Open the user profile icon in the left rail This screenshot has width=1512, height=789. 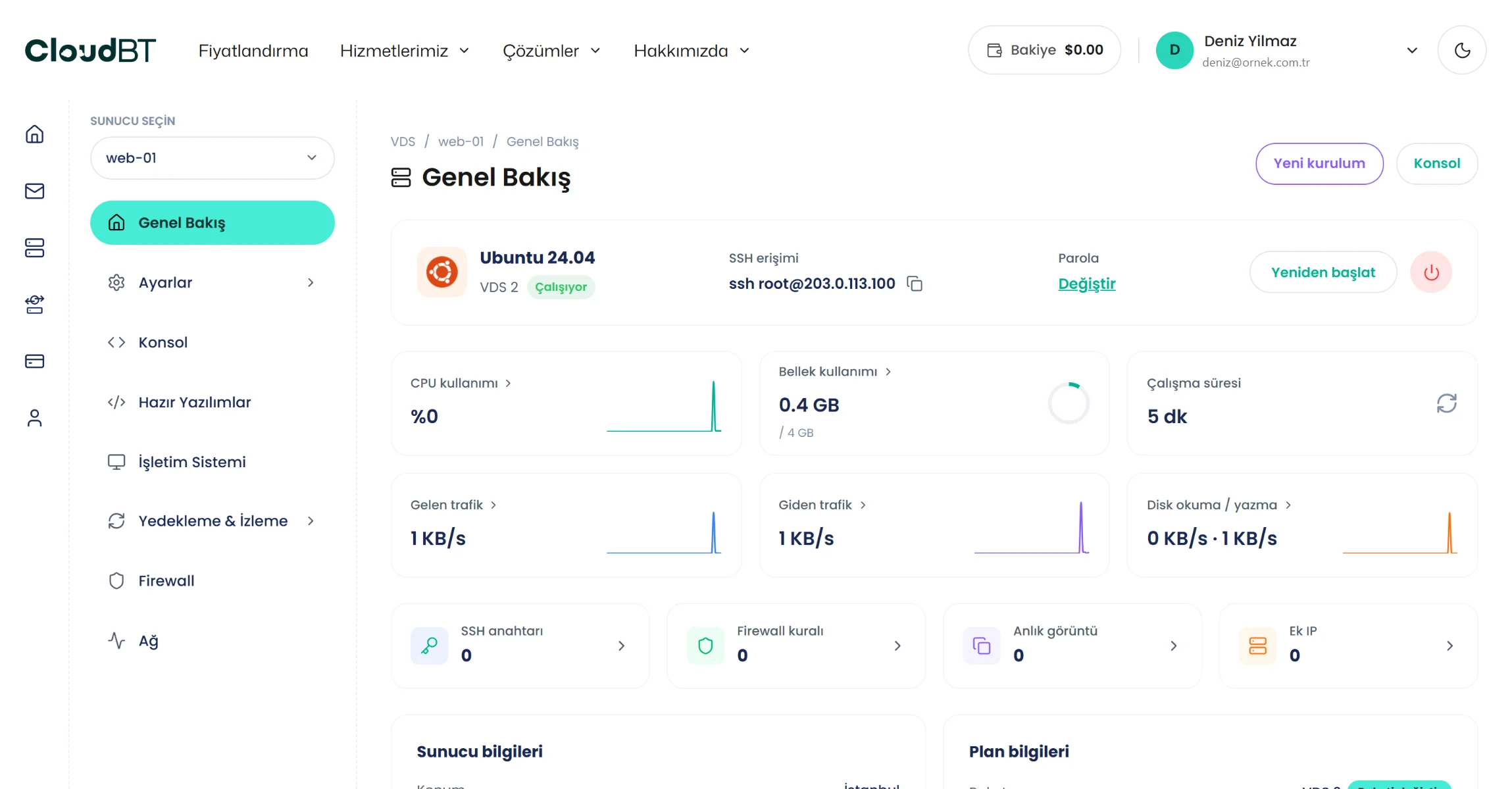pyautogui.click(x=34, y=418)
